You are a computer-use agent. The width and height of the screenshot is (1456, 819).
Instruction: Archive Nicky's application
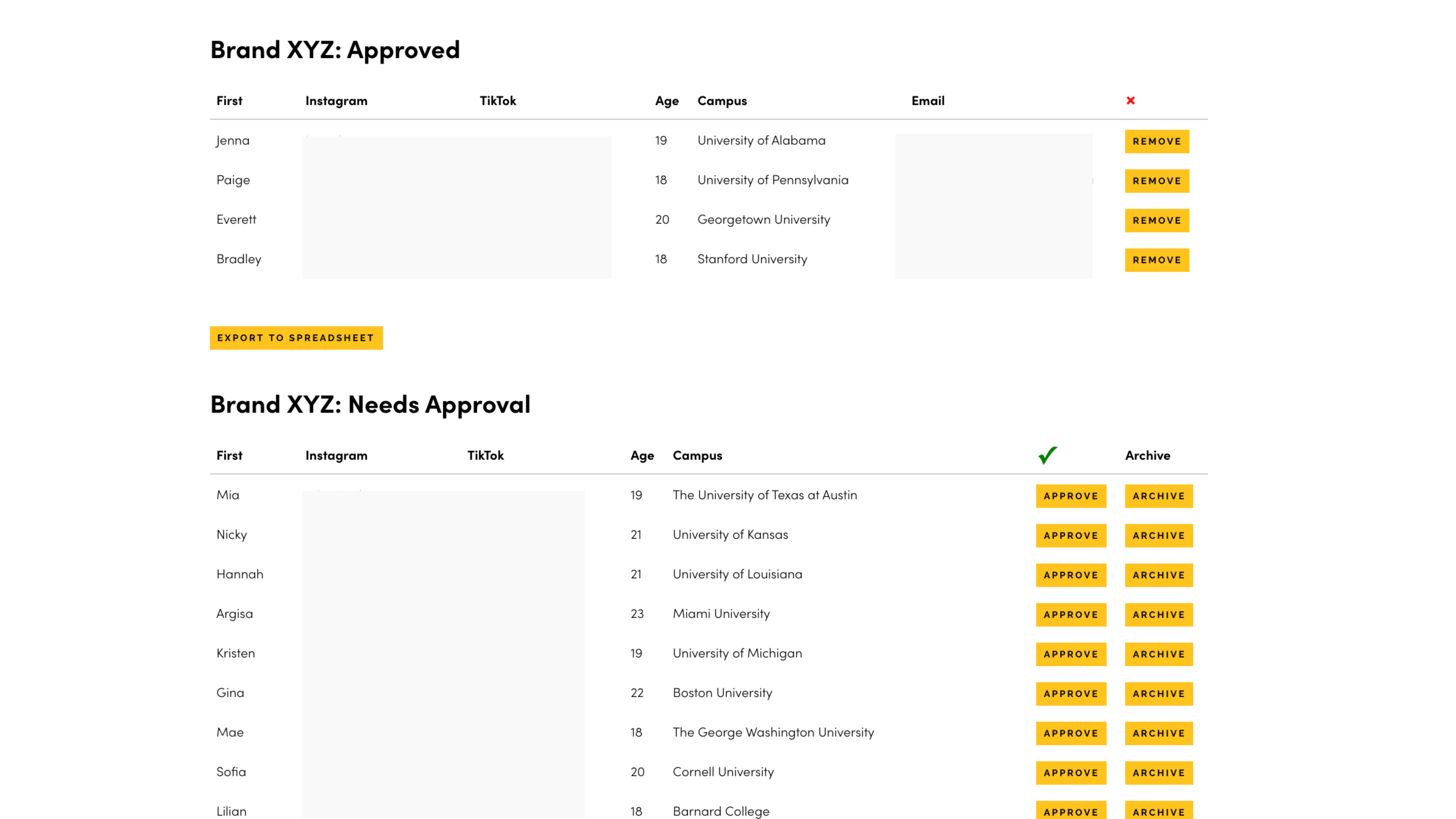[1159, 536]
